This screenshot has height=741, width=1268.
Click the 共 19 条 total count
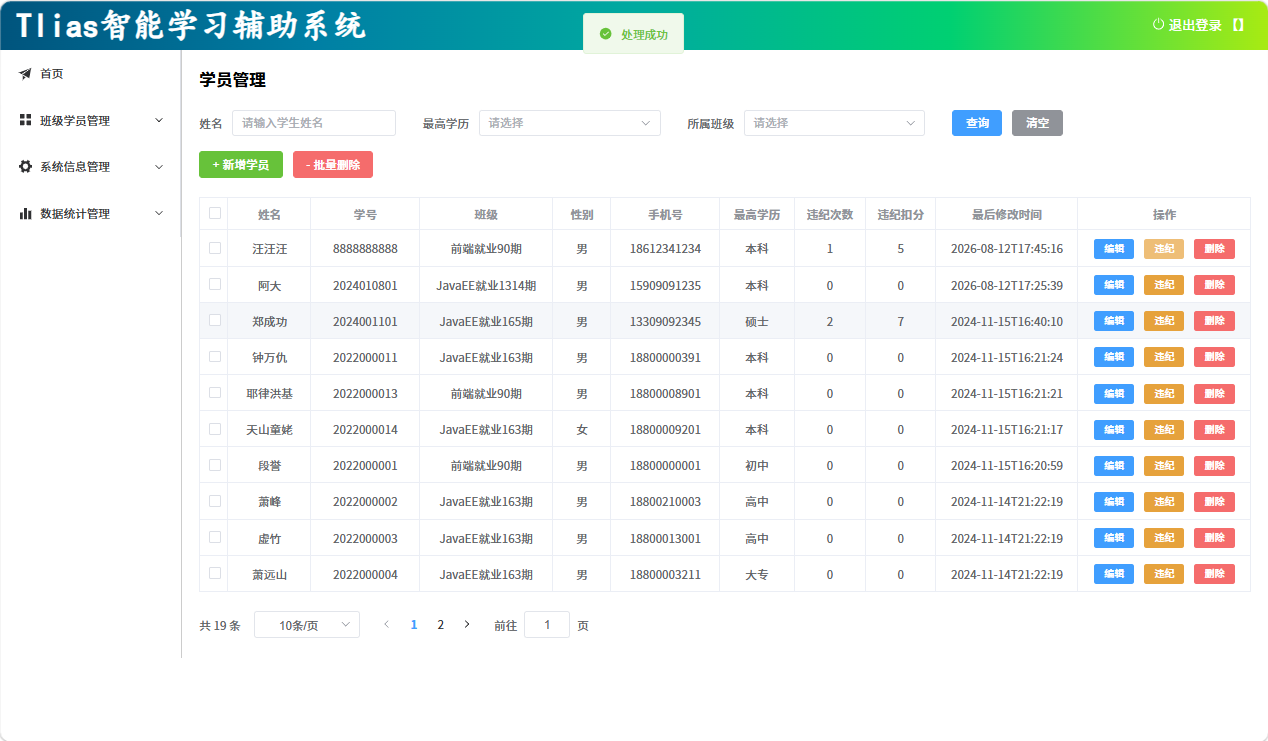220,626
